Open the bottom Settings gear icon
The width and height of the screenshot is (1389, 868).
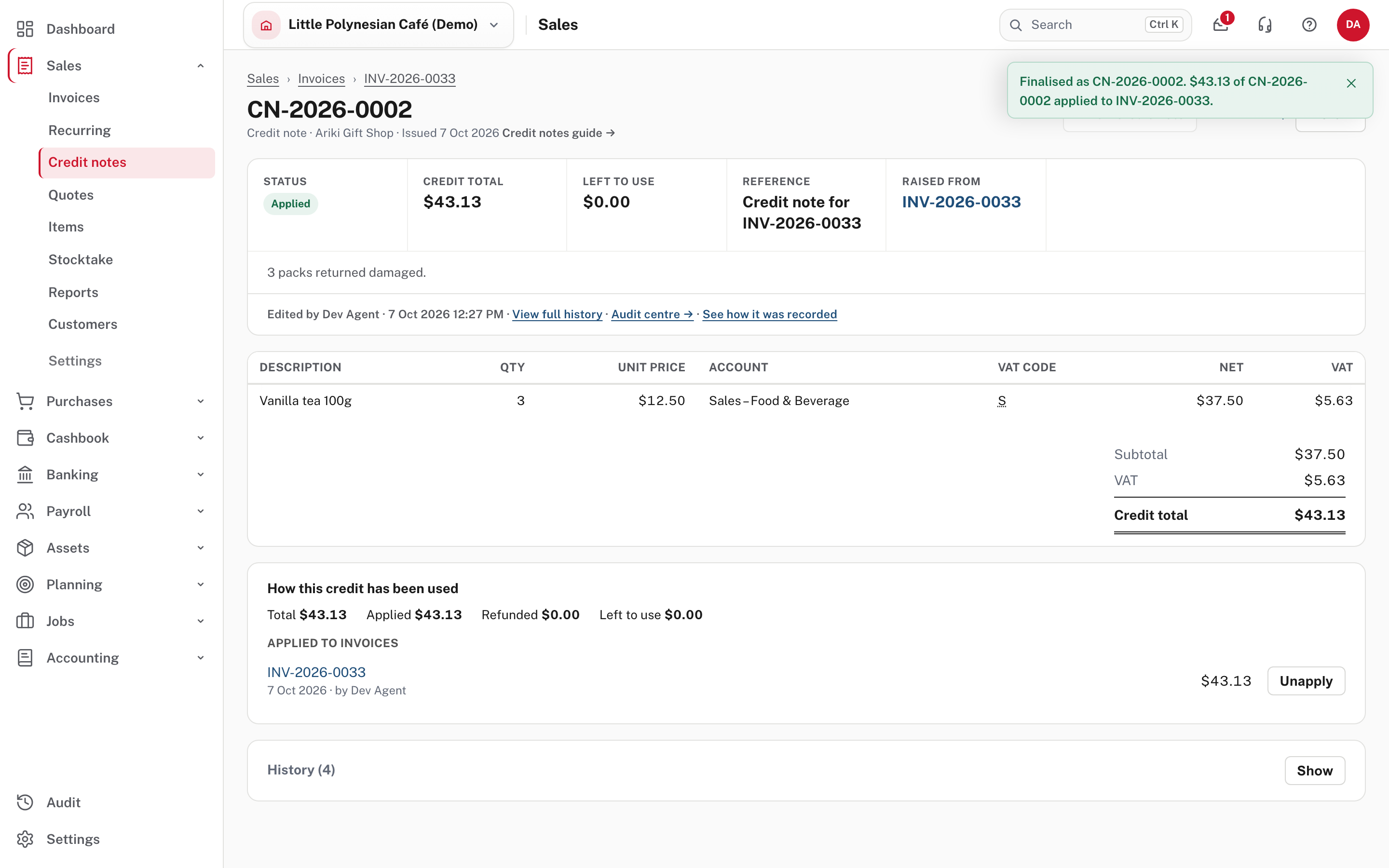[x=25, y=839]
